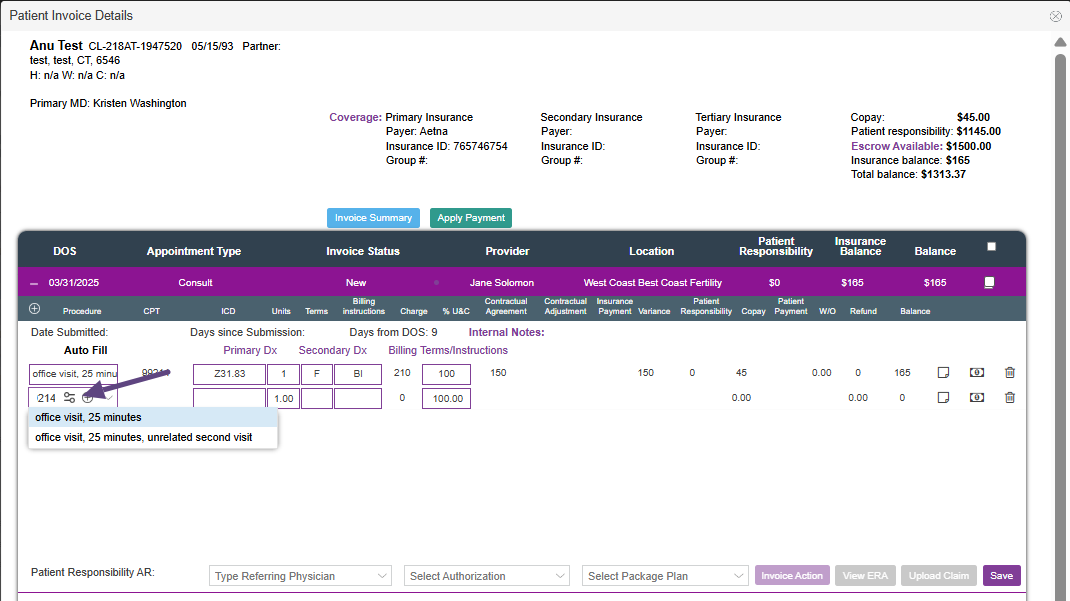Expand the Select Authorization dropdown

click(487, 576)
